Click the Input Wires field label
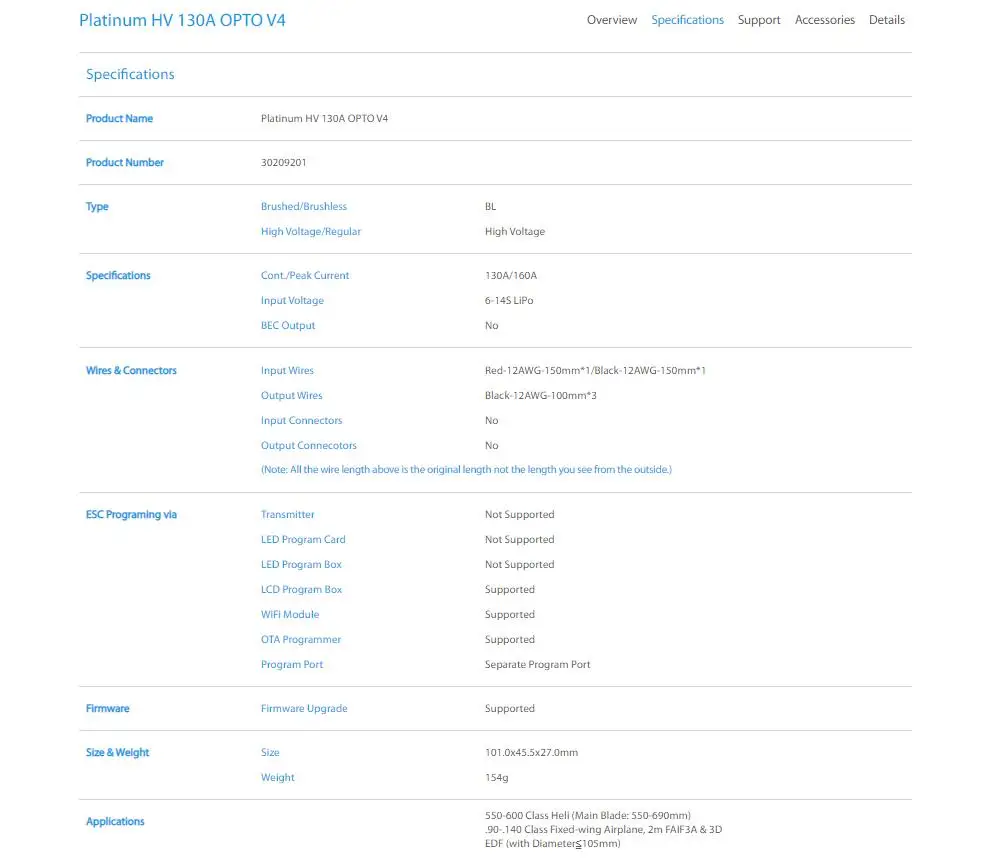The image size is (1000, 859). point(287,371)
